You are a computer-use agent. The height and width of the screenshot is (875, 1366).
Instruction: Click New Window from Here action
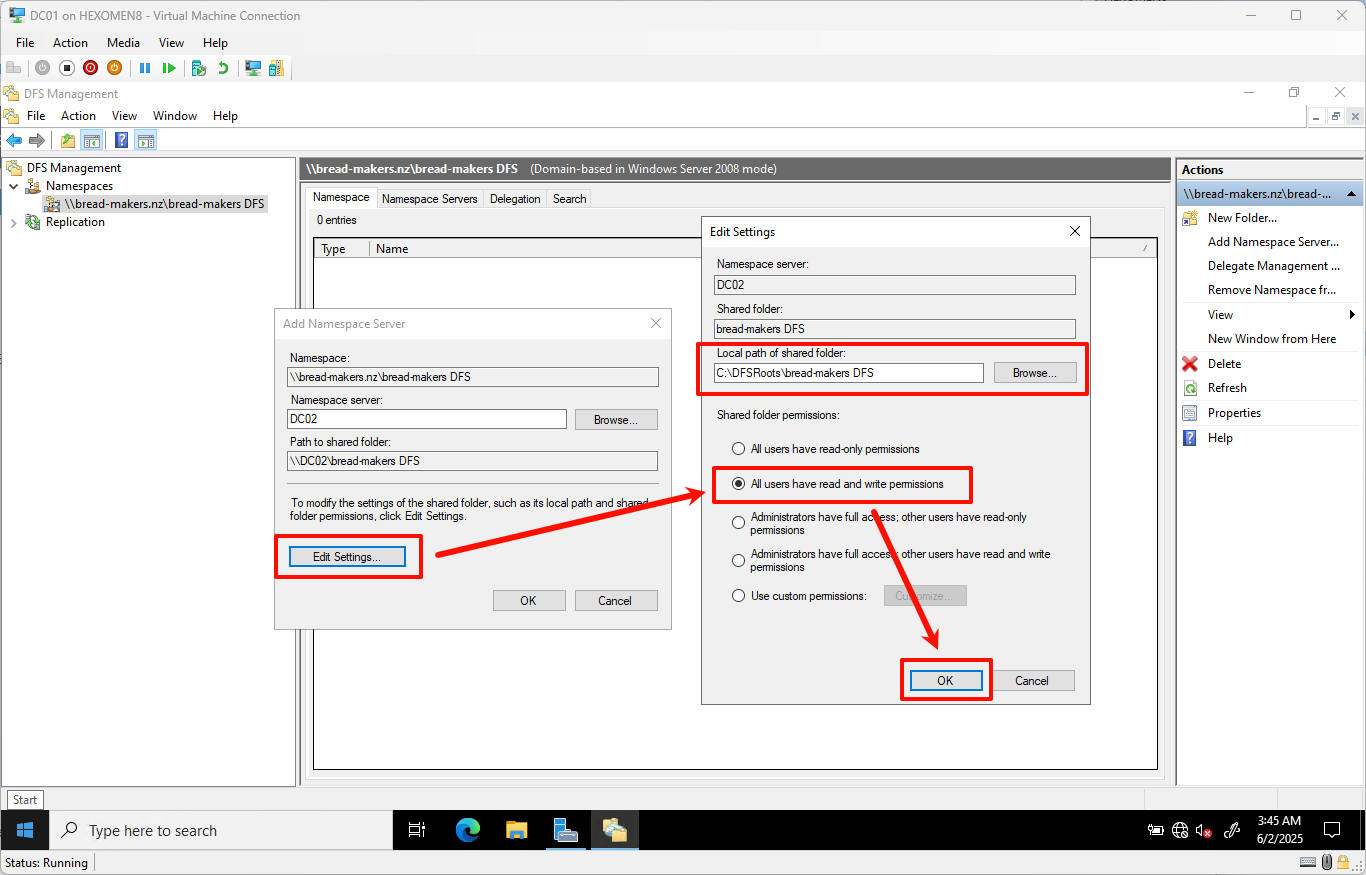pyautogui.click(x=1272, y=339)
